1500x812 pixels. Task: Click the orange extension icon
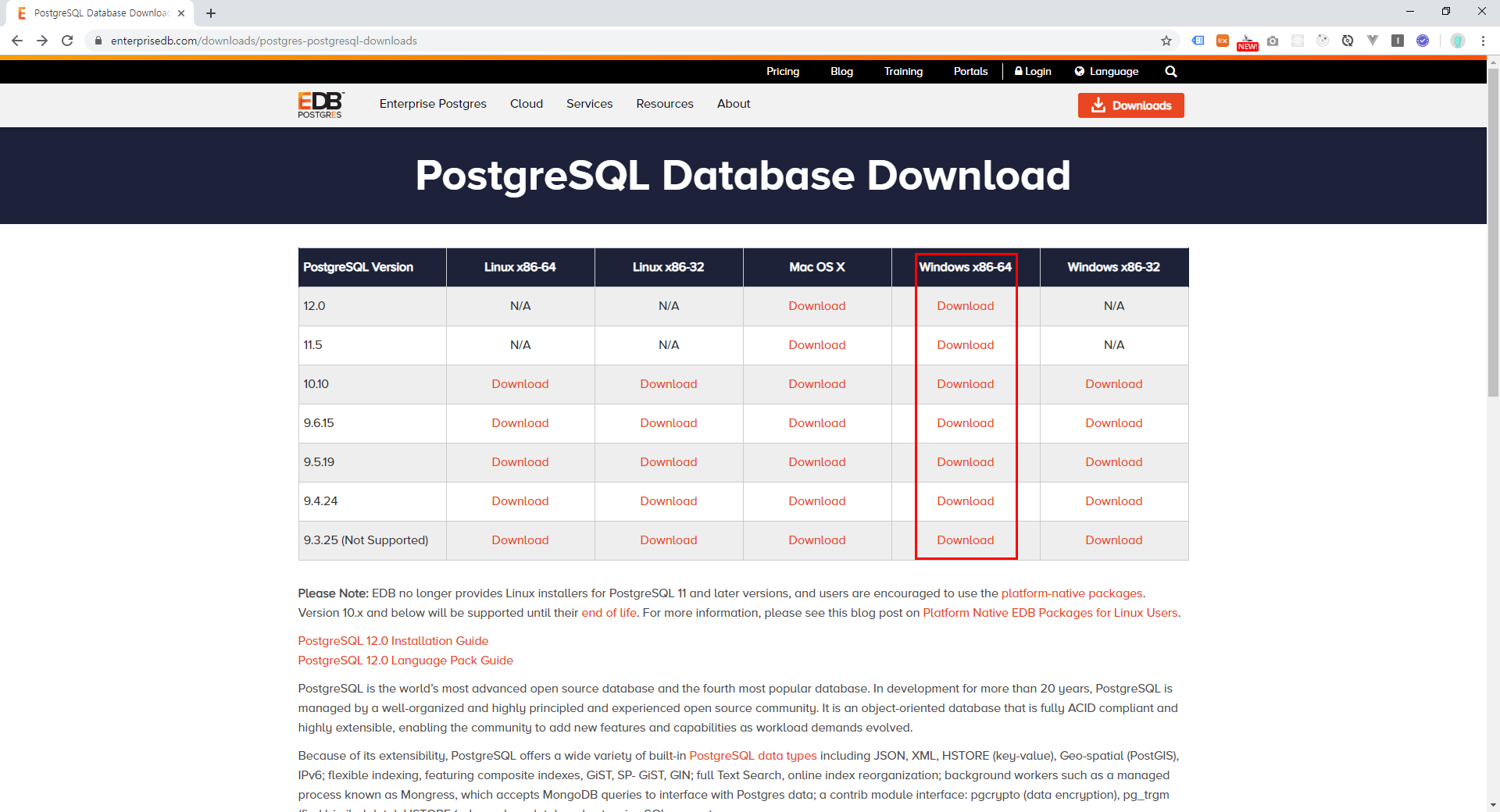[1223, 41]
